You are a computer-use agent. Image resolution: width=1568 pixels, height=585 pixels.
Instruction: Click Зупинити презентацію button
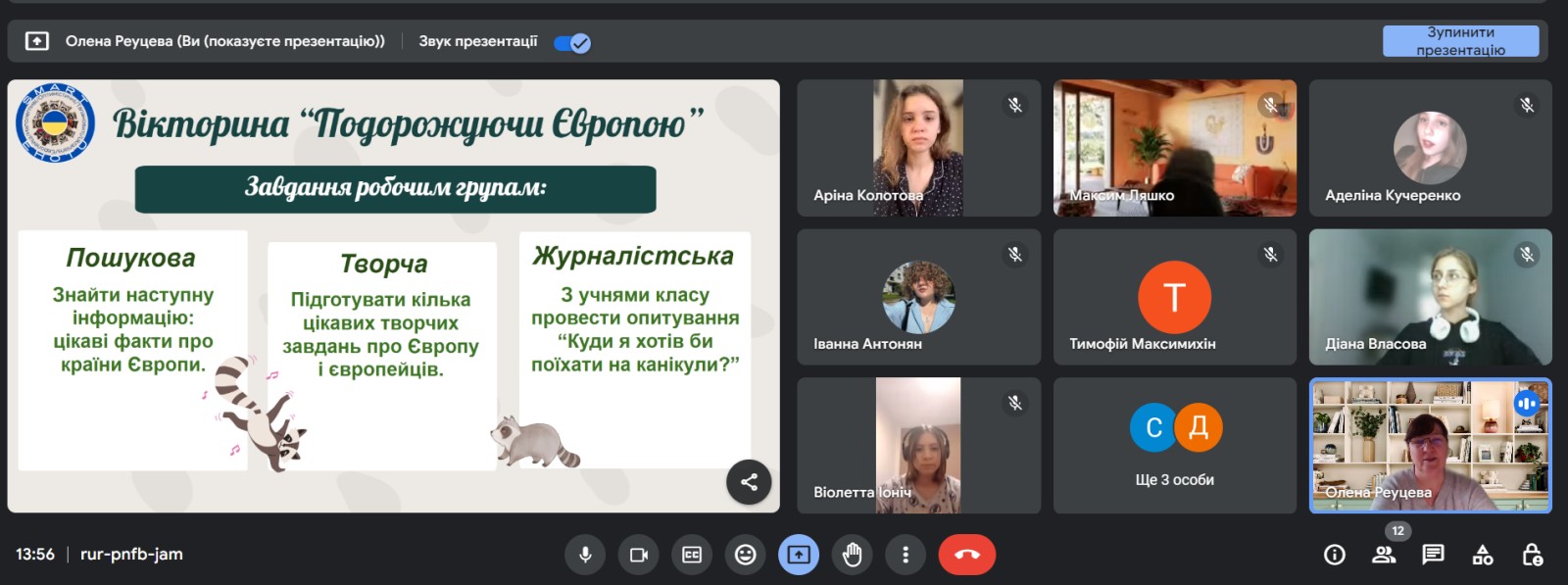tap(1460, 41)
